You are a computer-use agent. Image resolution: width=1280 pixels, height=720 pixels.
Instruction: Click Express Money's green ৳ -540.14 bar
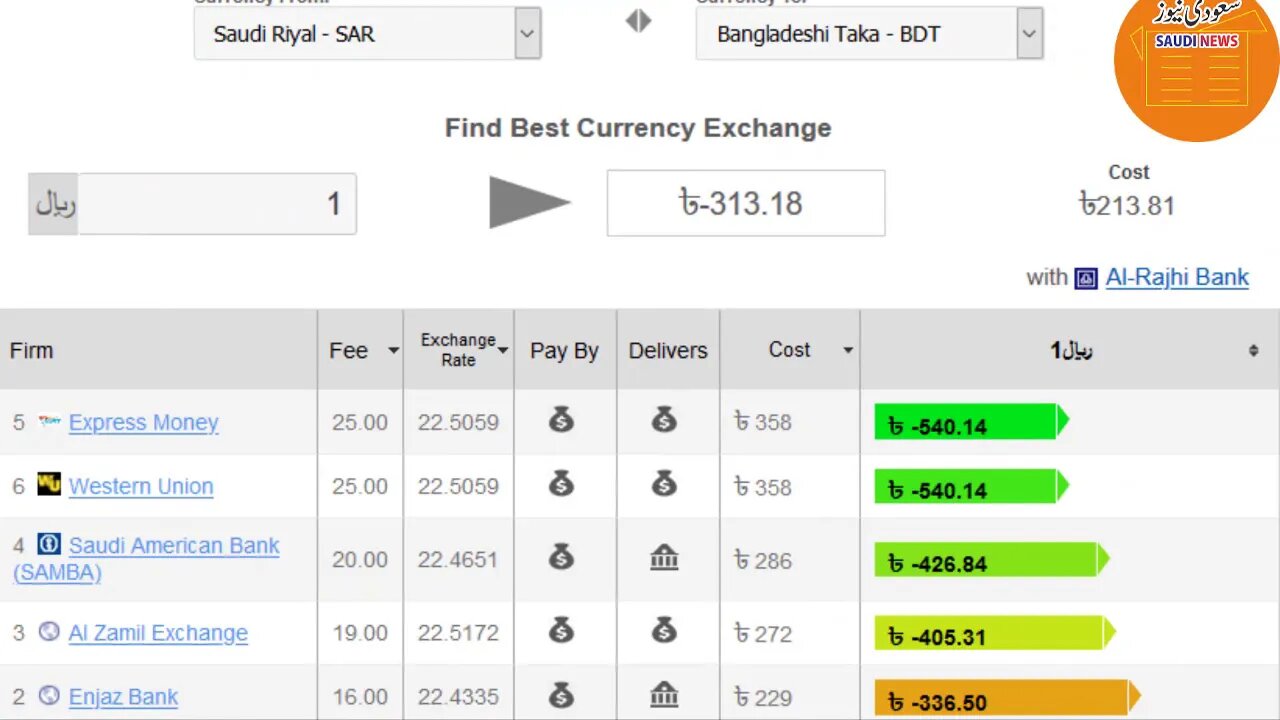[x=971, y=422]
